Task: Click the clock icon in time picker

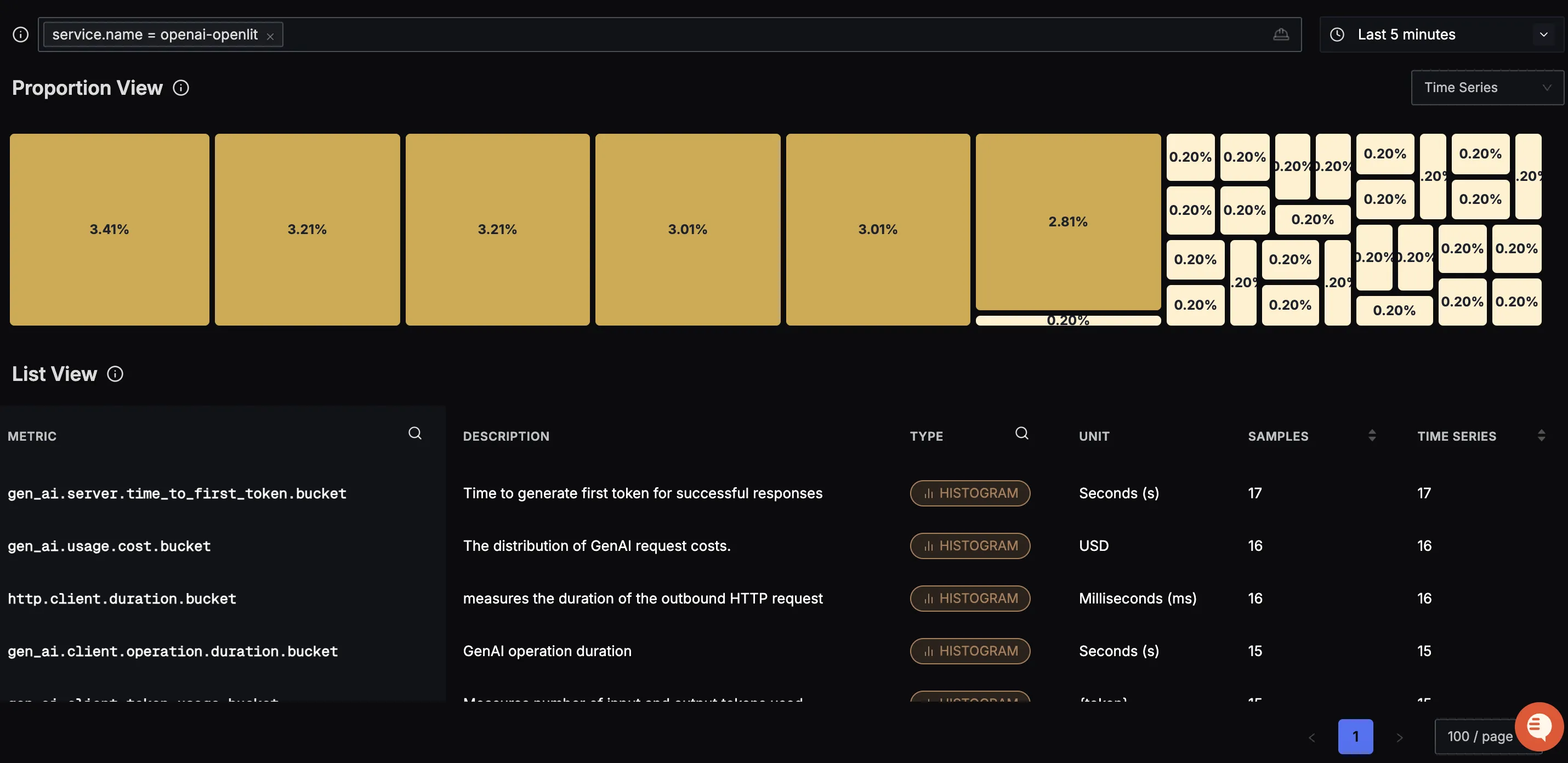Action: (1337, 35)
